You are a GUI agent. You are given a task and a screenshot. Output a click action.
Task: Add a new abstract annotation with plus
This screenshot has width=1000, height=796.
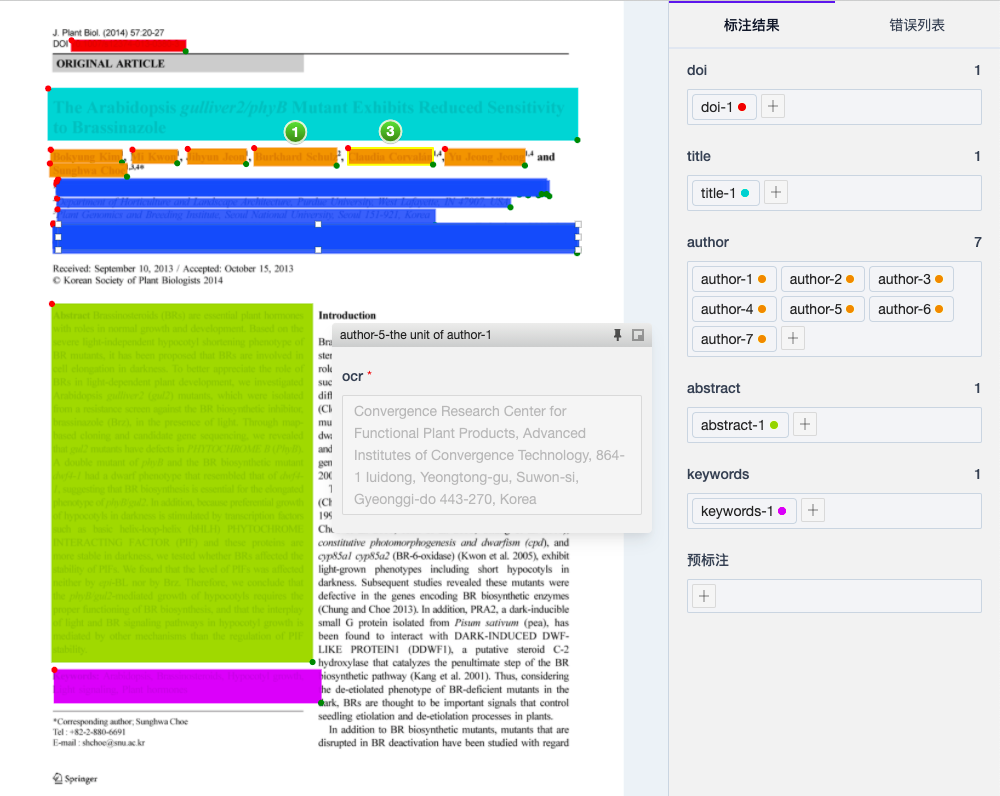(x=805, y=425)
